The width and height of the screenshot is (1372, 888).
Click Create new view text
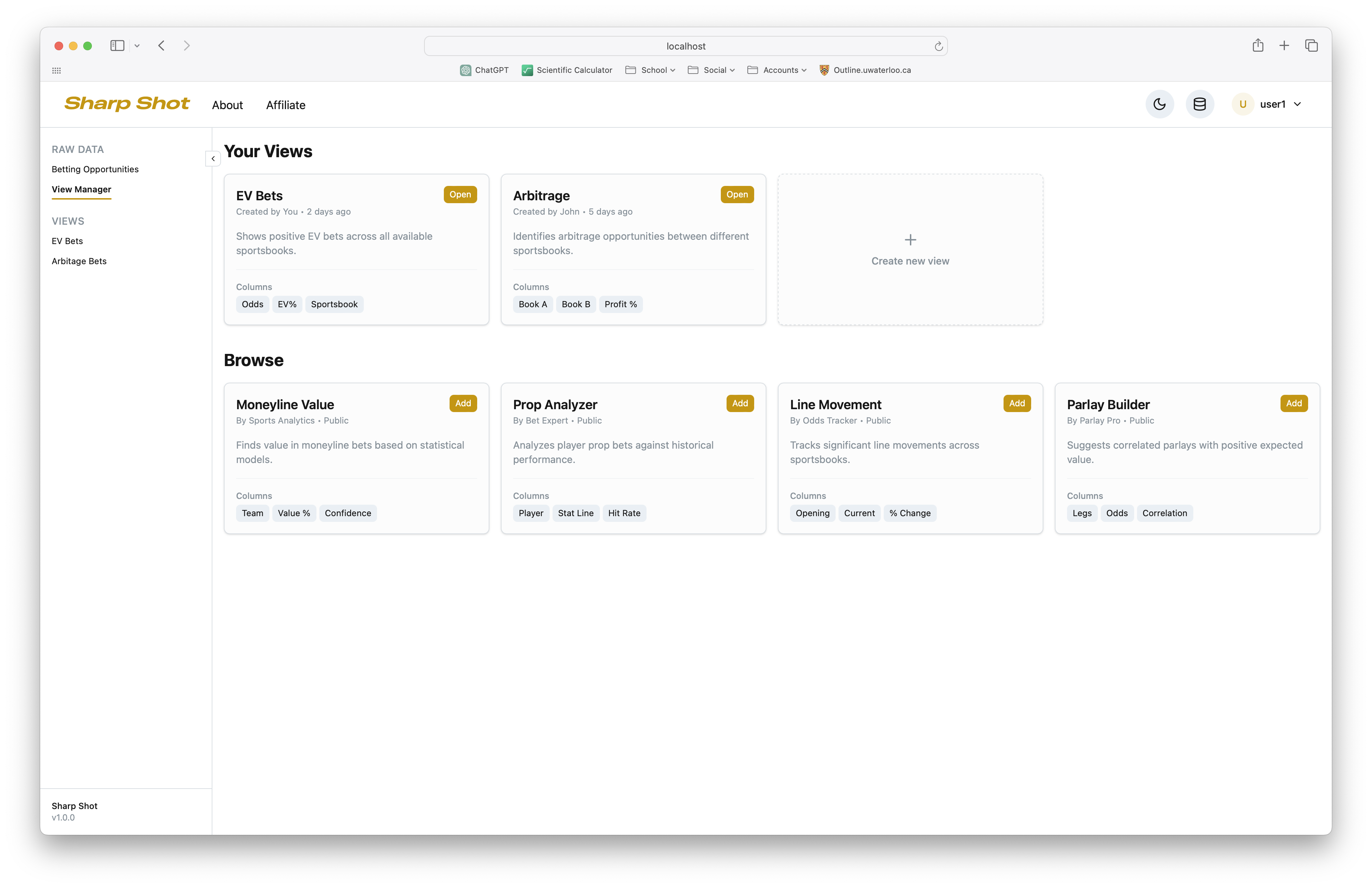tap(910, 261)
